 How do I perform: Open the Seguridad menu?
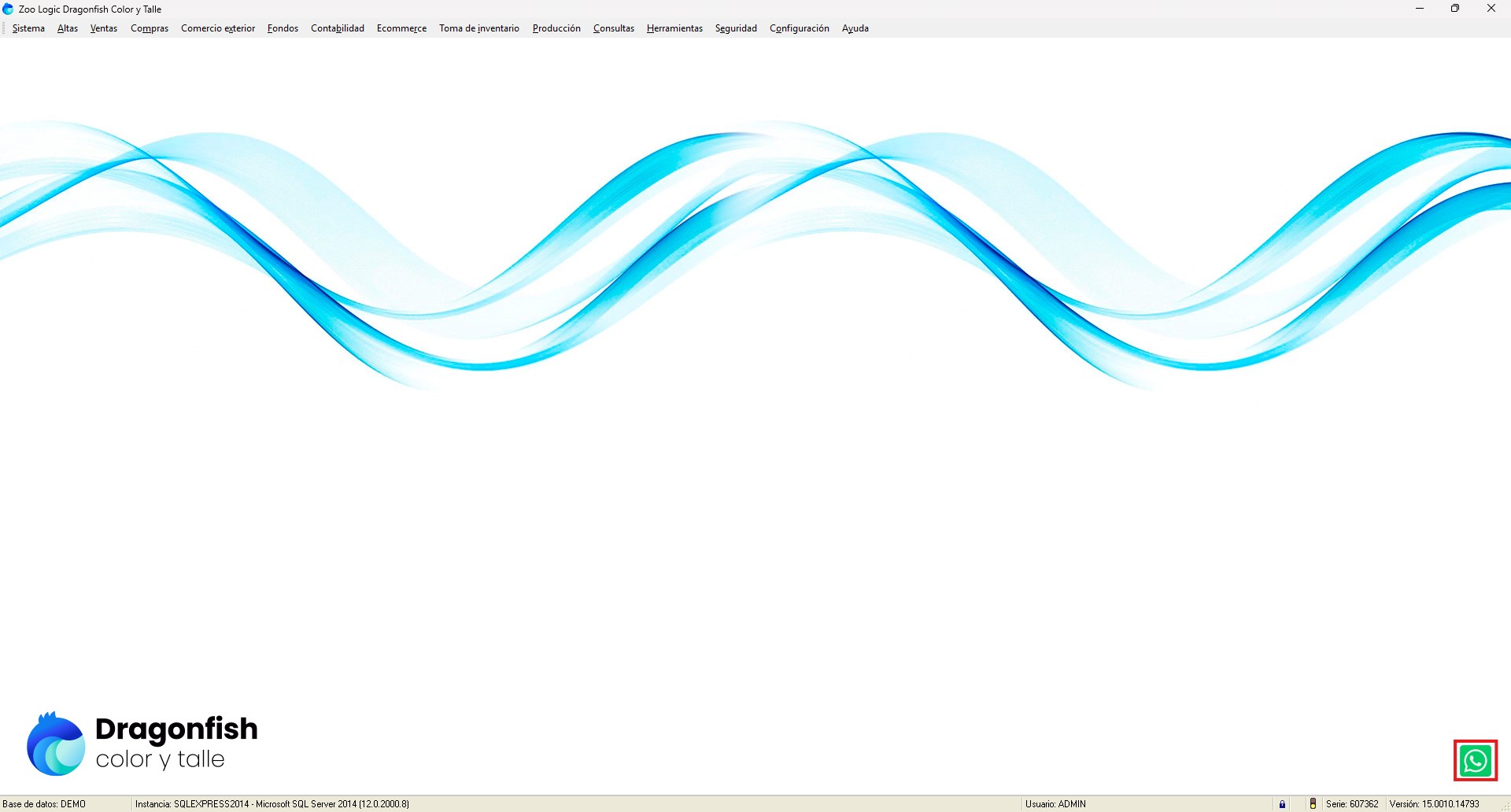[x=736, y=28]
